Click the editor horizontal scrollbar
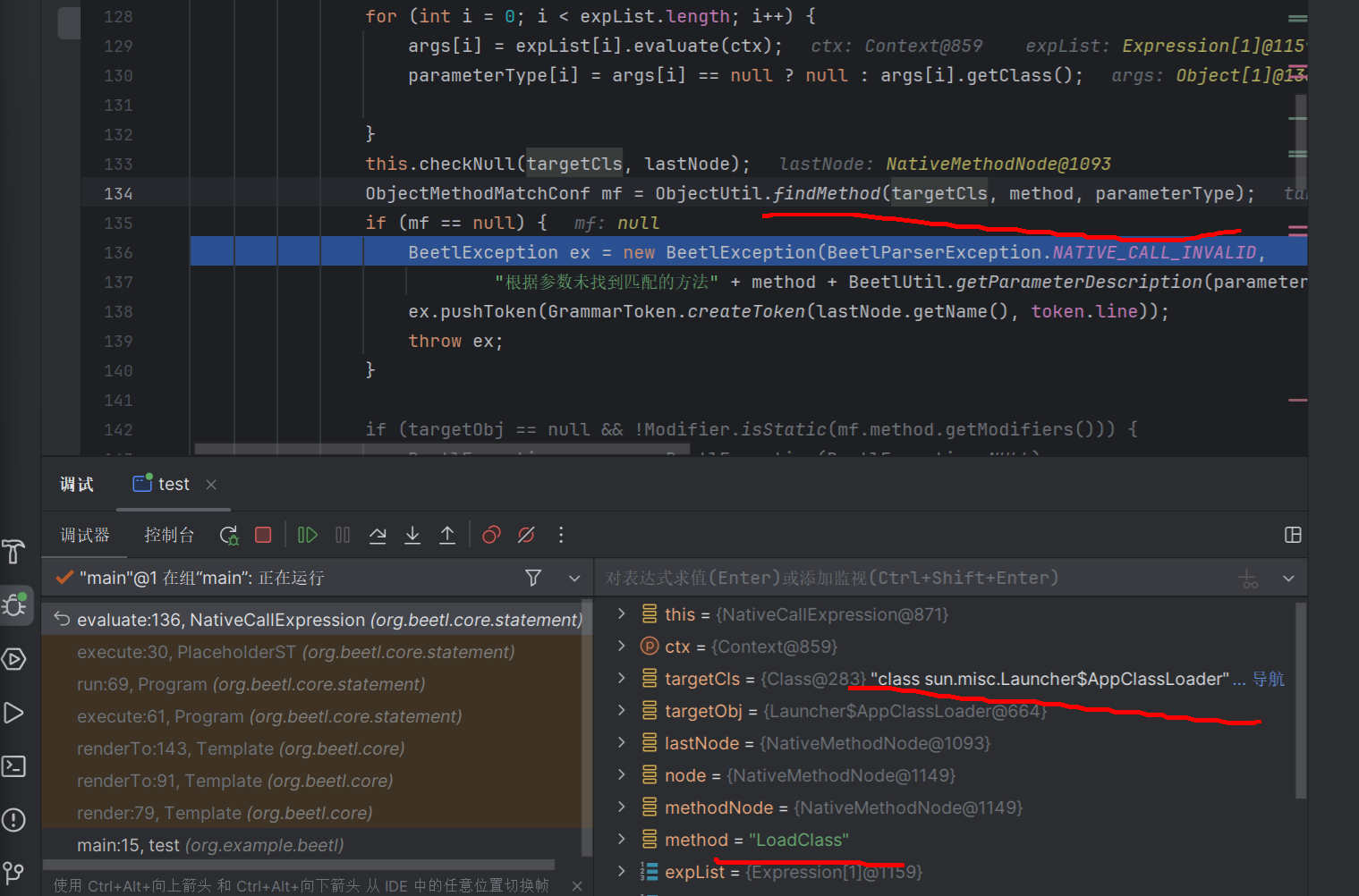 [442, 449]
